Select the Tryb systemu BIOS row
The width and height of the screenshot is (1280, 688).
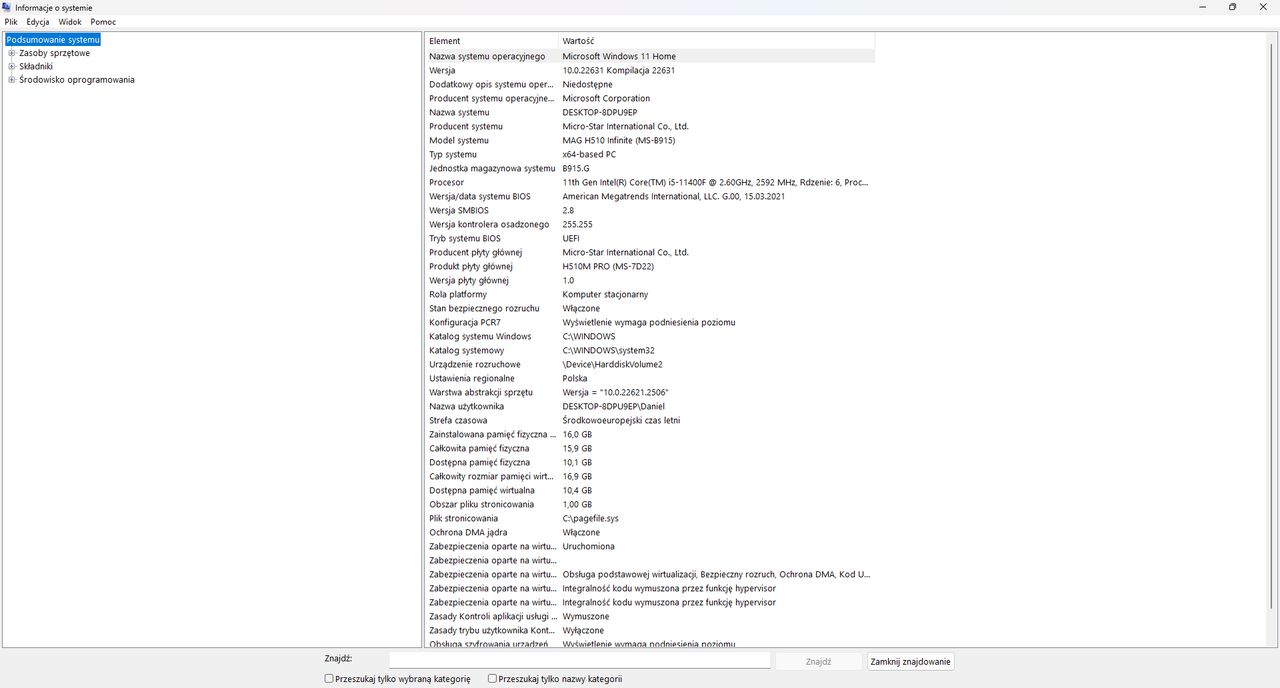pyautogui.click(x=650, y=239)
